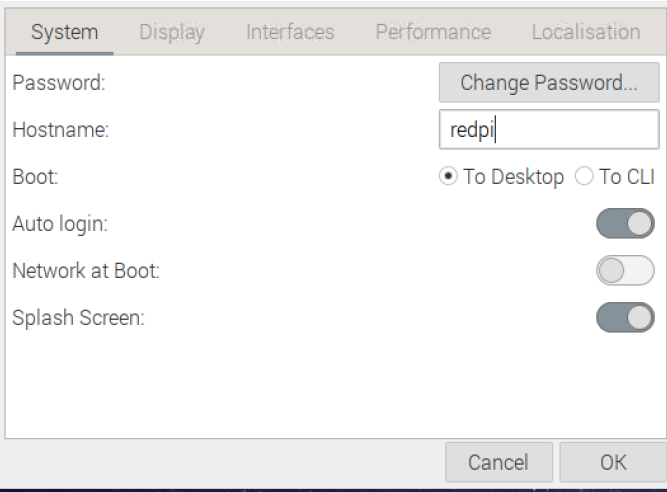Click the Boot label text

pyautogui.click(x=34, y=177)
